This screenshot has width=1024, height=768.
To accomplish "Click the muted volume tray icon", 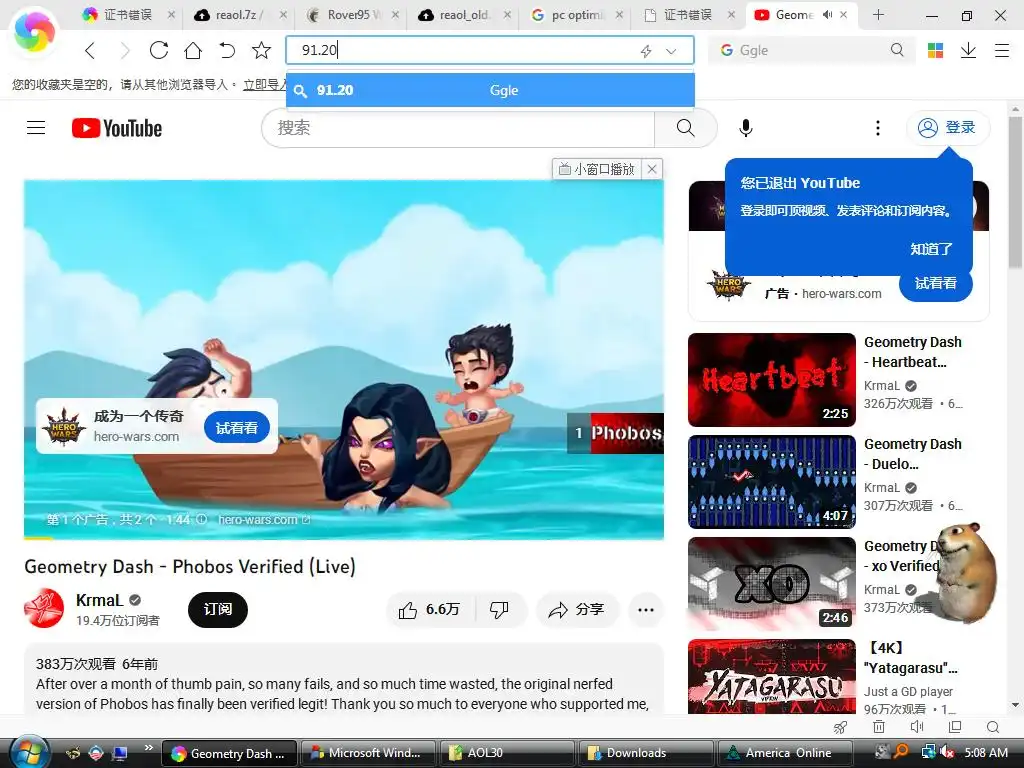I will point(946,752).
